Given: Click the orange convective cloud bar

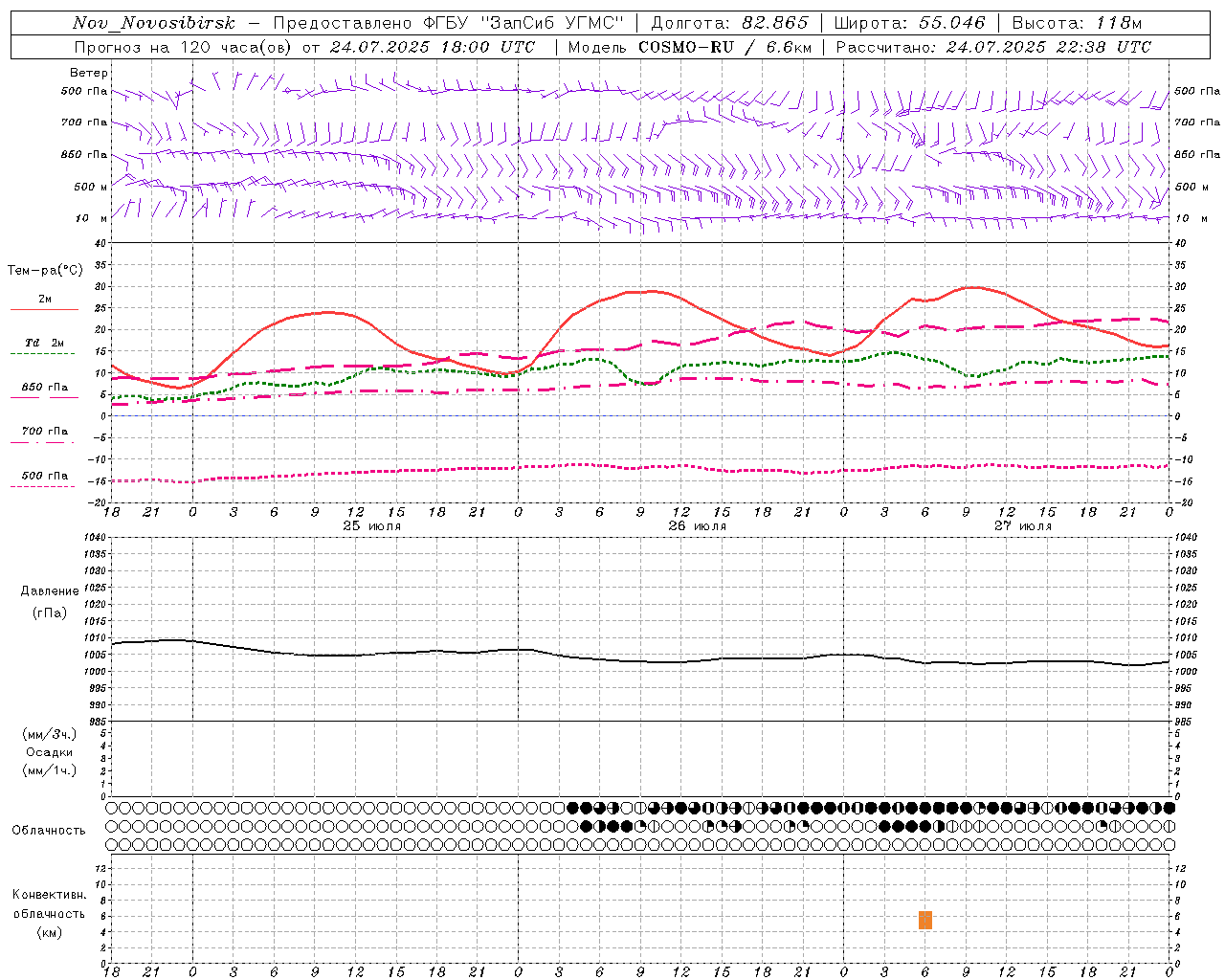Looking at the screenshot, I should (x=925, y=920).
